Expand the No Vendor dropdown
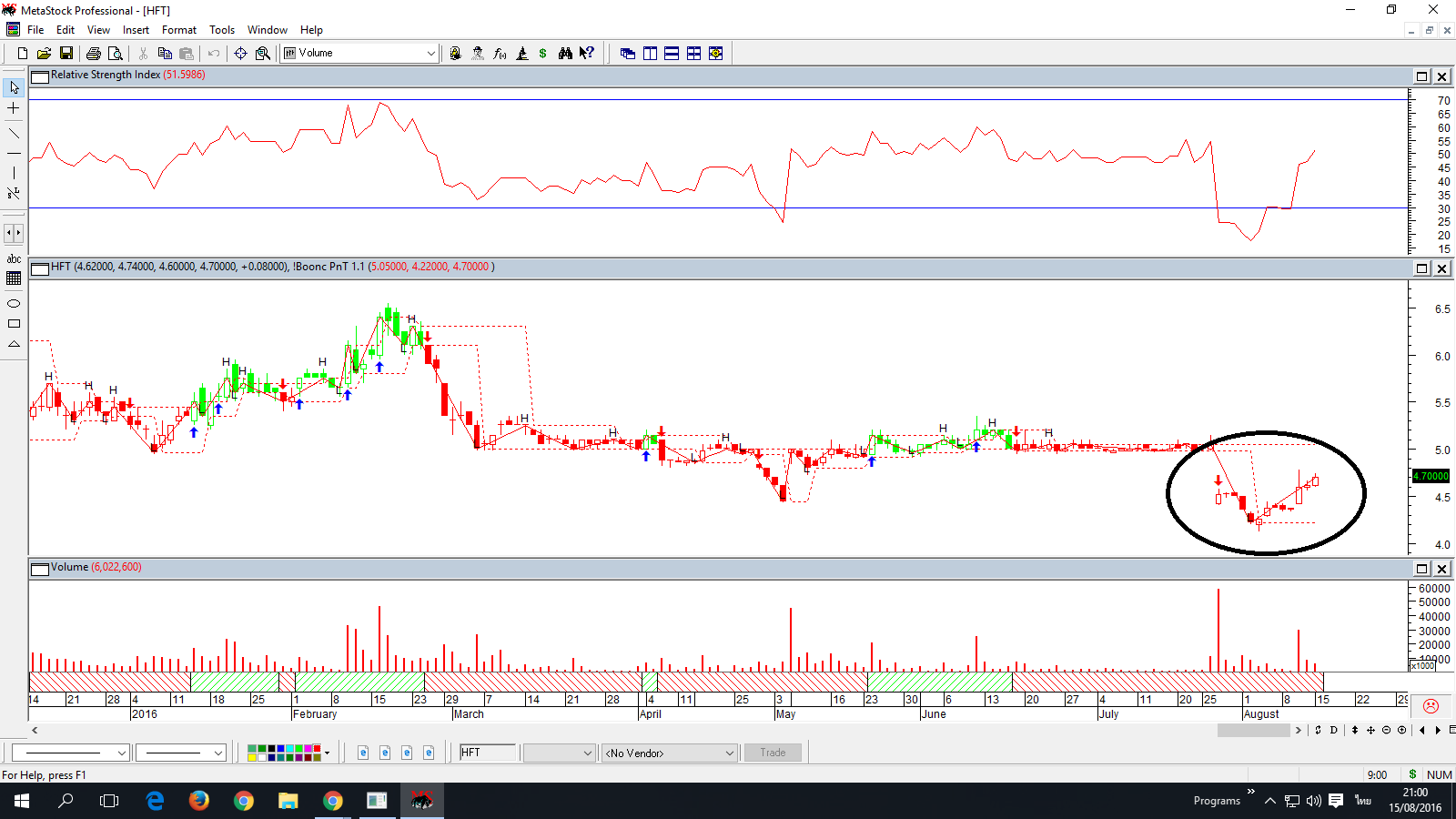The width and height of the screenshot is (1456, 819). [x=729, y=753]
